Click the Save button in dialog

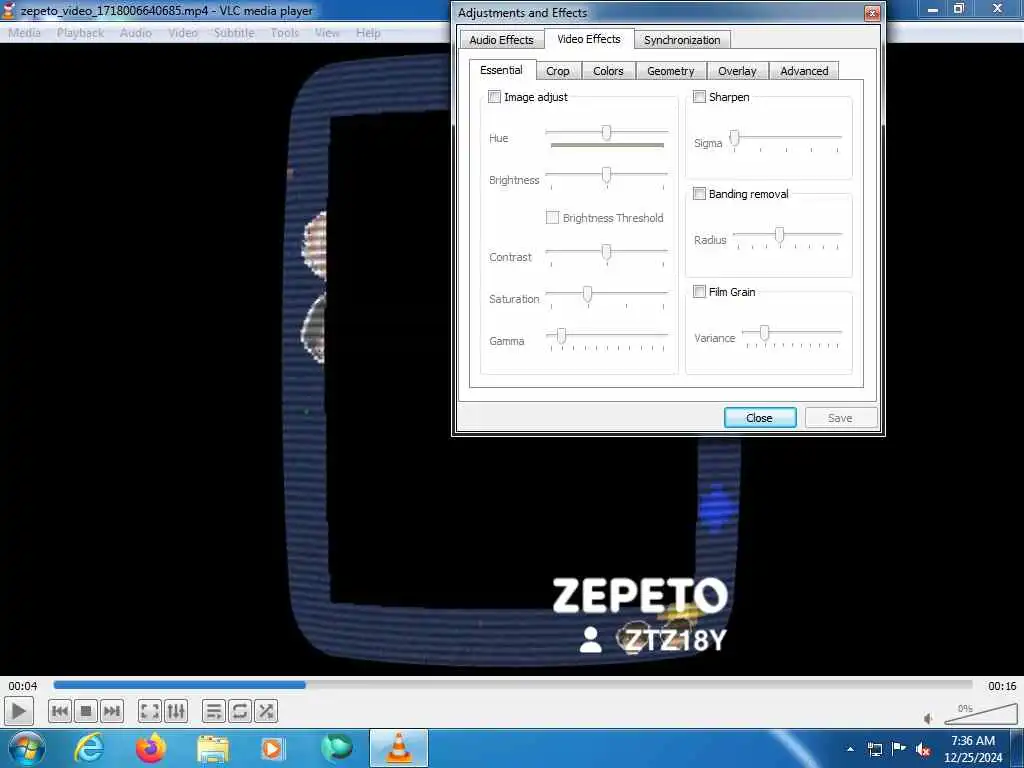840,418
